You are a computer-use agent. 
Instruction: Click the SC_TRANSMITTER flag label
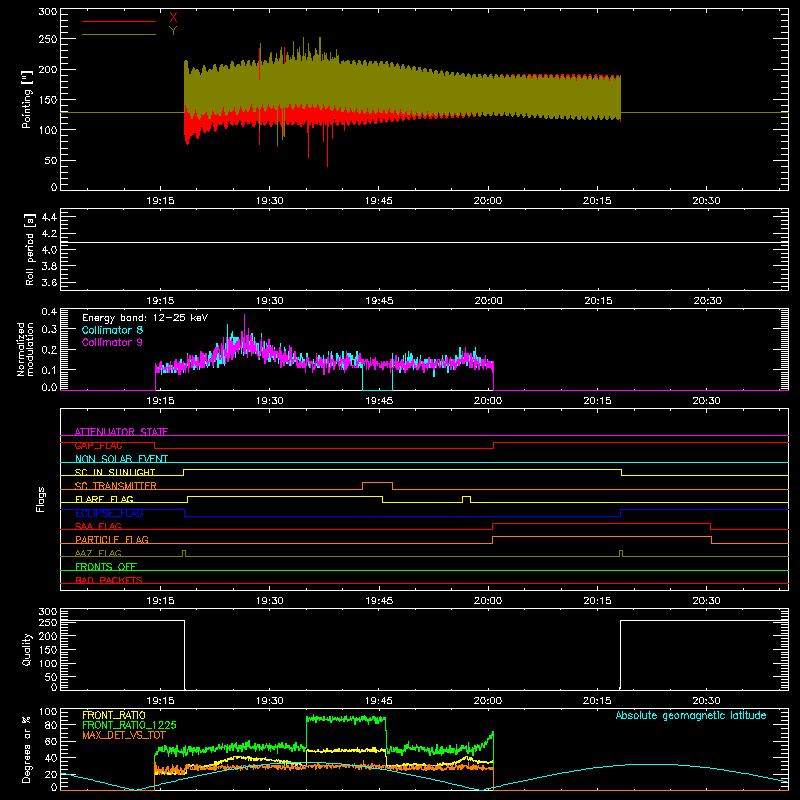116,485
